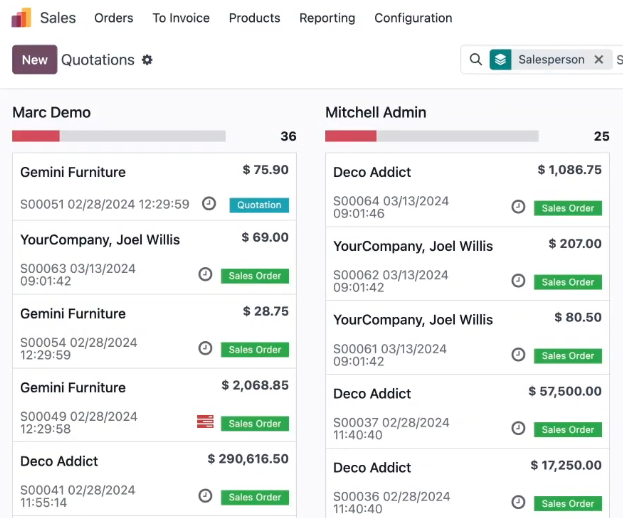Open the Sales menu
The image size is (623, 518).
58,18
